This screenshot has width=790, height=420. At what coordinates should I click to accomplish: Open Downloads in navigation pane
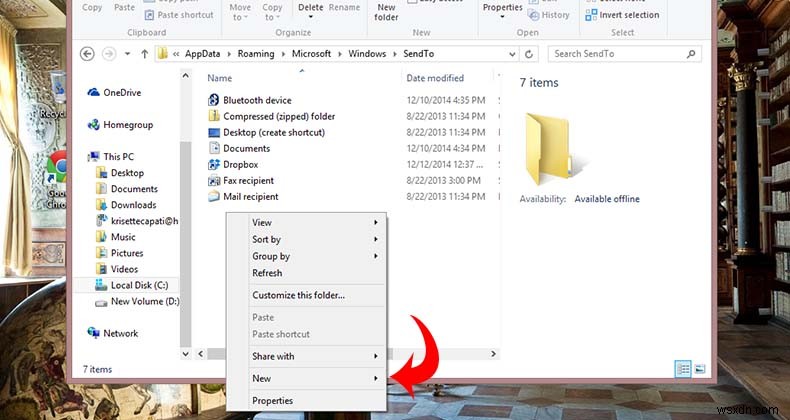pos(126,205)
